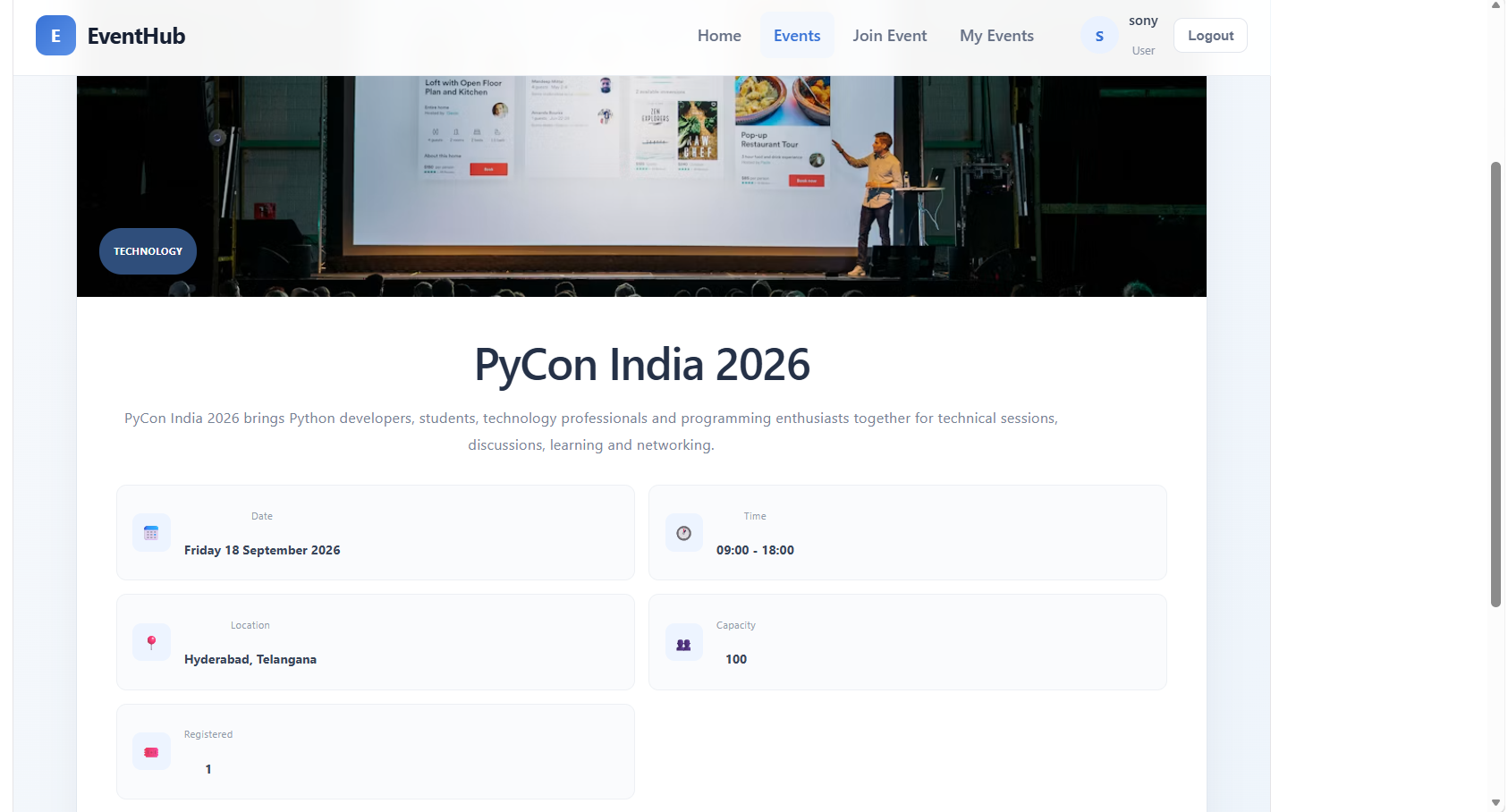Click the date value Friday 18 September 2026
The image size is (1508, 812).
click(x=262, y=550)
